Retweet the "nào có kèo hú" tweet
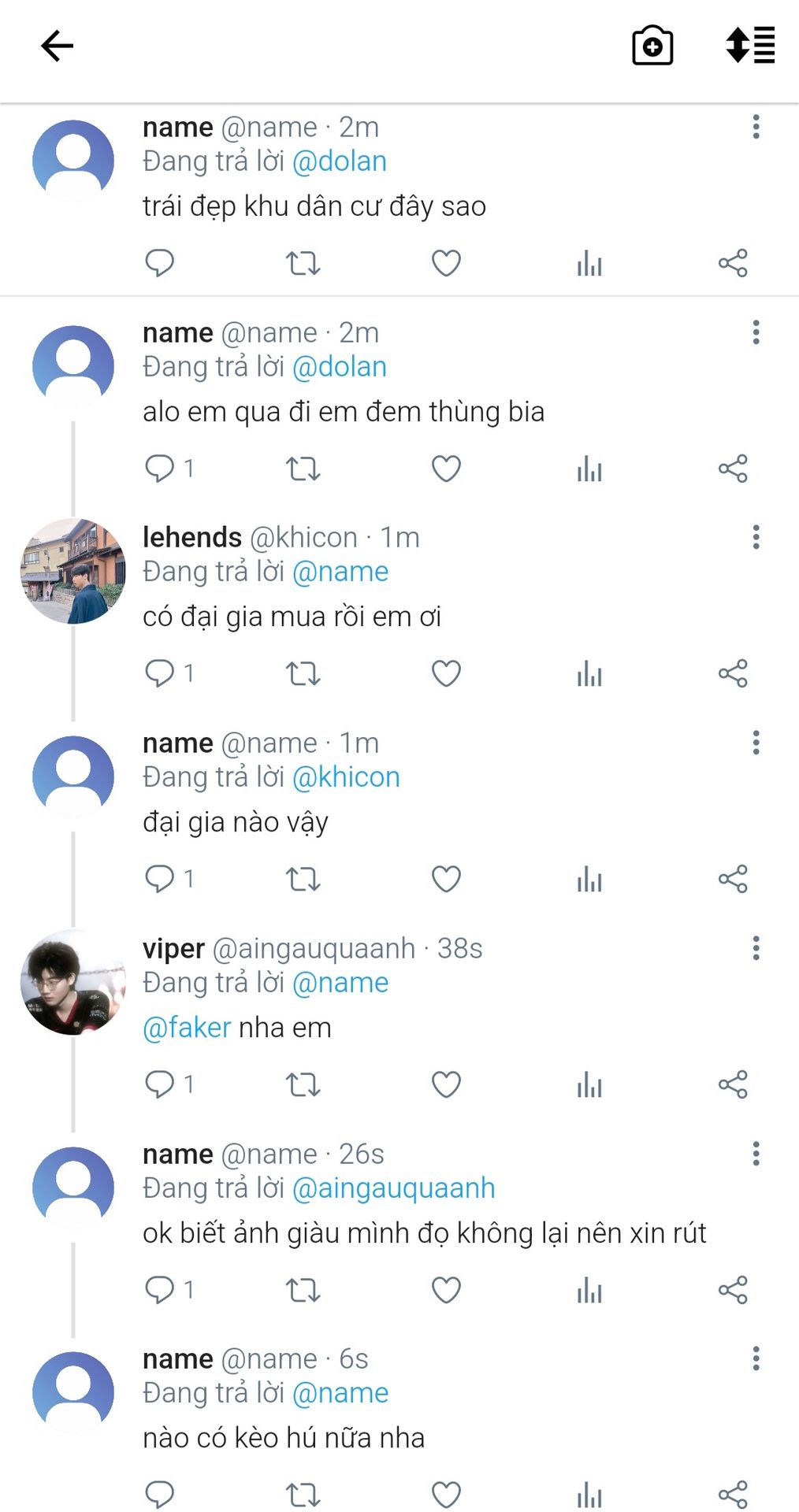Viewport: 799px width, 1512px height. [x=303, y=1494]
